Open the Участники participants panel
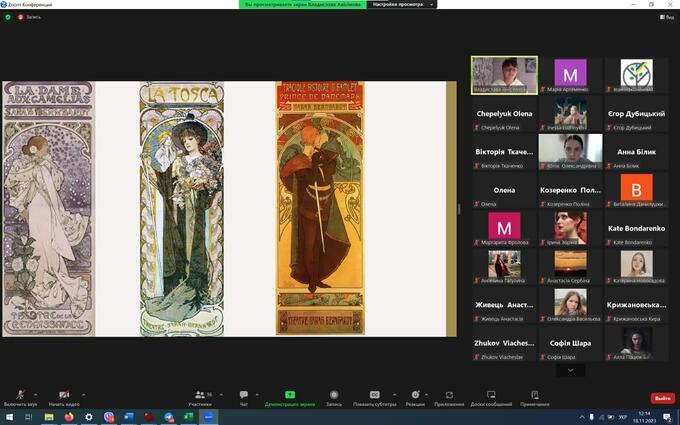680x425 pixels. (x=200, y=398)
